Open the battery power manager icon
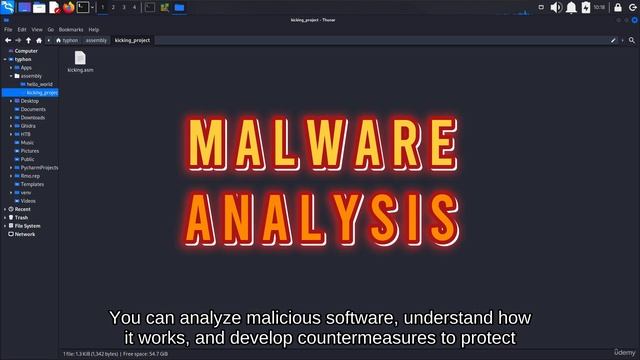640x360 pixels. [586, 7]
